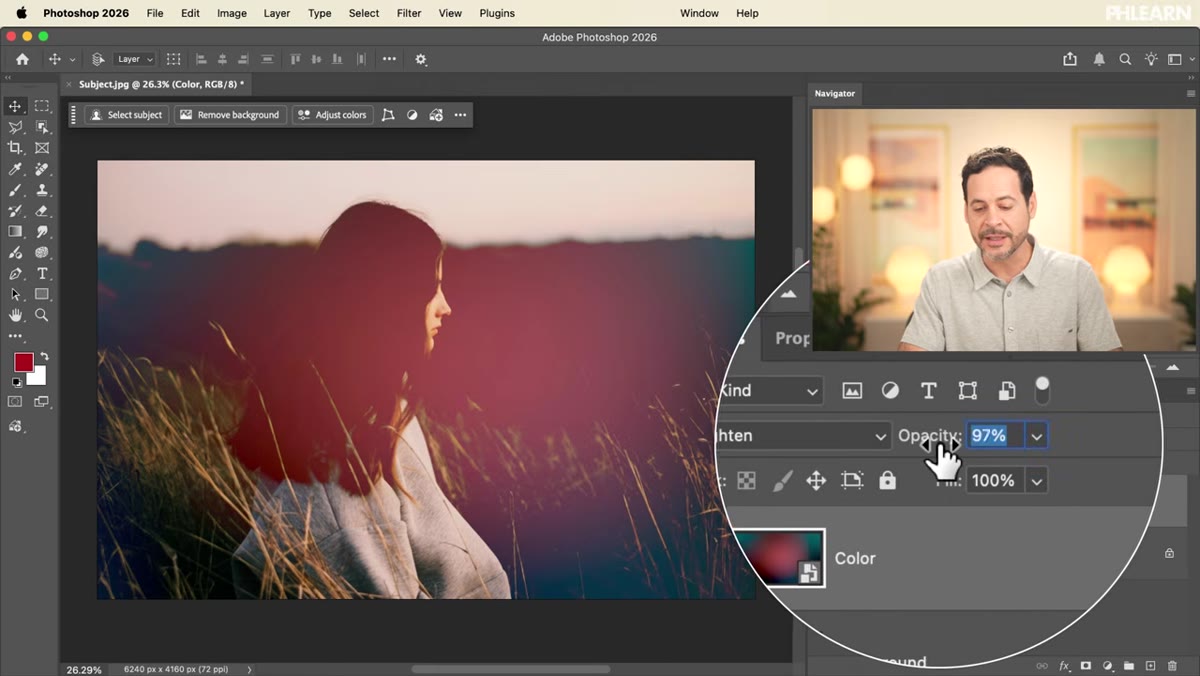Select the Gradient tool
1200x676 pixels.
point(15,232)
